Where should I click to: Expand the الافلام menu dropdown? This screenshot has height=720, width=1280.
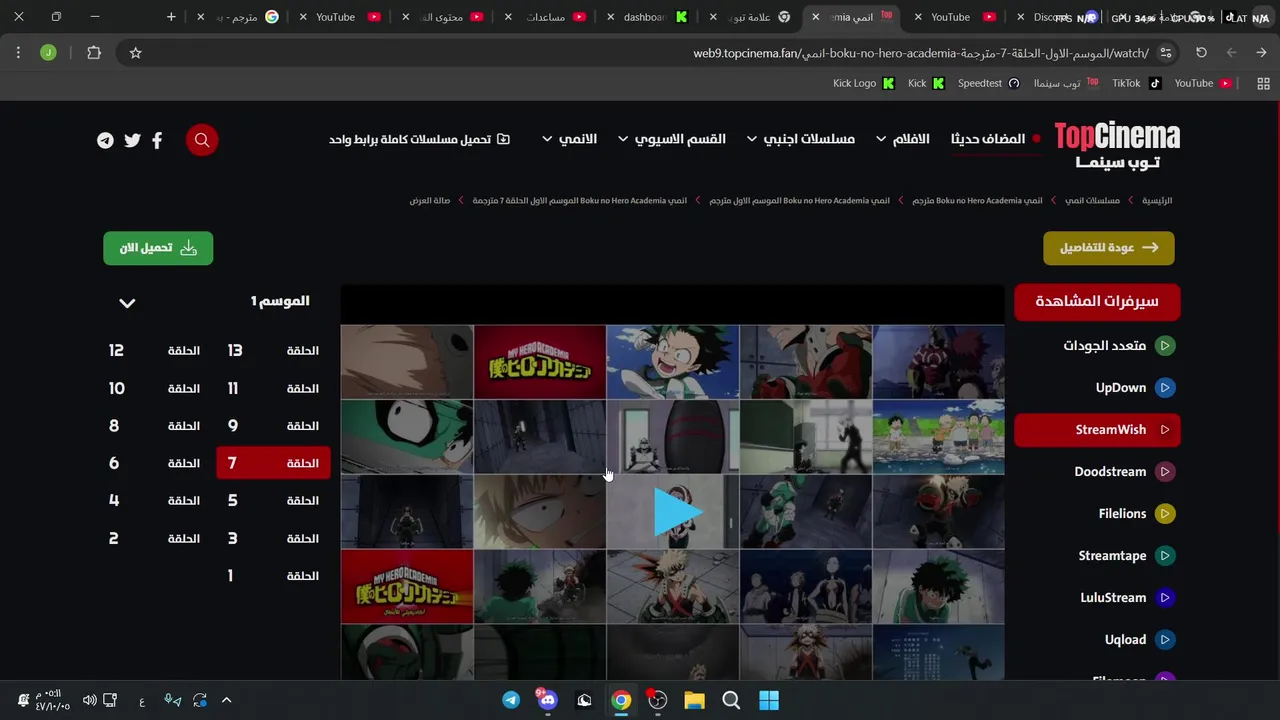coord(903,139)
